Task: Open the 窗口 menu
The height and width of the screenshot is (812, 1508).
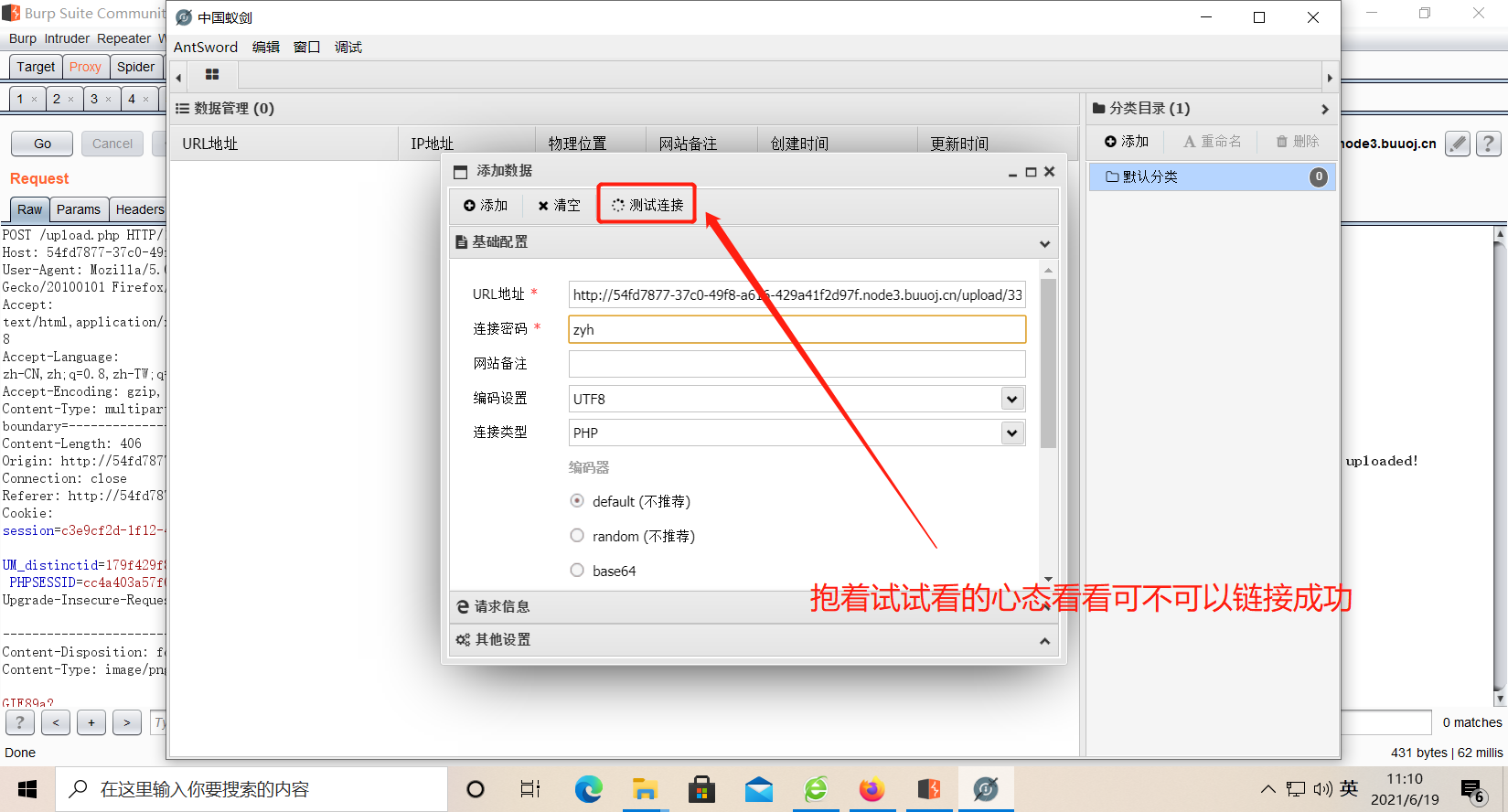Action: (307, 48)
